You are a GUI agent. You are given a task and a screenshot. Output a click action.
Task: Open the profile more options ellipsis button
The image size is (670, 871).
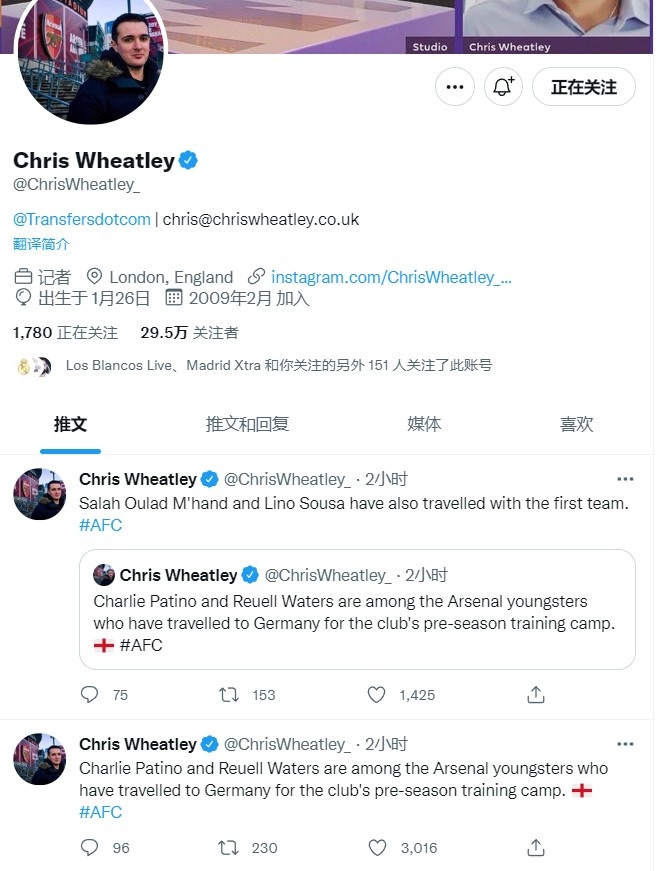pyautogui.click(x=454, y=87)
